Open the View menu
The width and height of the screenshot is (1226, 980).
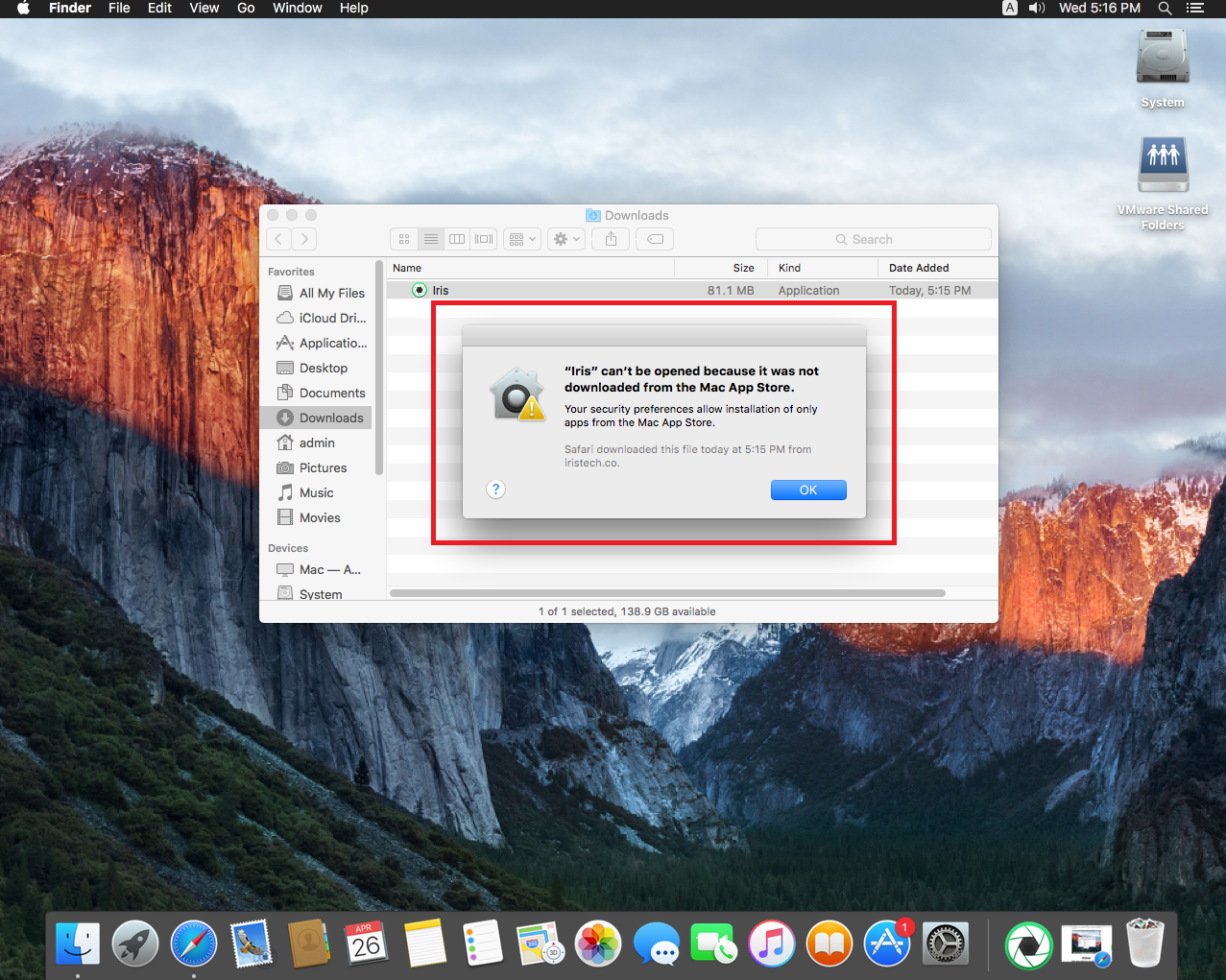pyautogui.click(x=204, y=8)
